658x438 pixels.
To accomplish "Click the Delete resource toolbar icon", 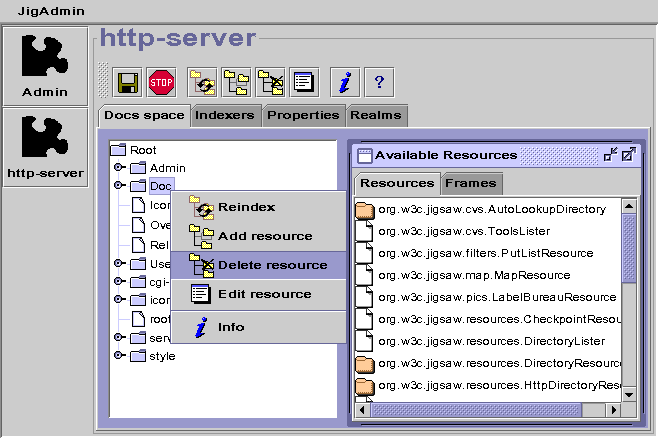I will click(x=270, y=82).
